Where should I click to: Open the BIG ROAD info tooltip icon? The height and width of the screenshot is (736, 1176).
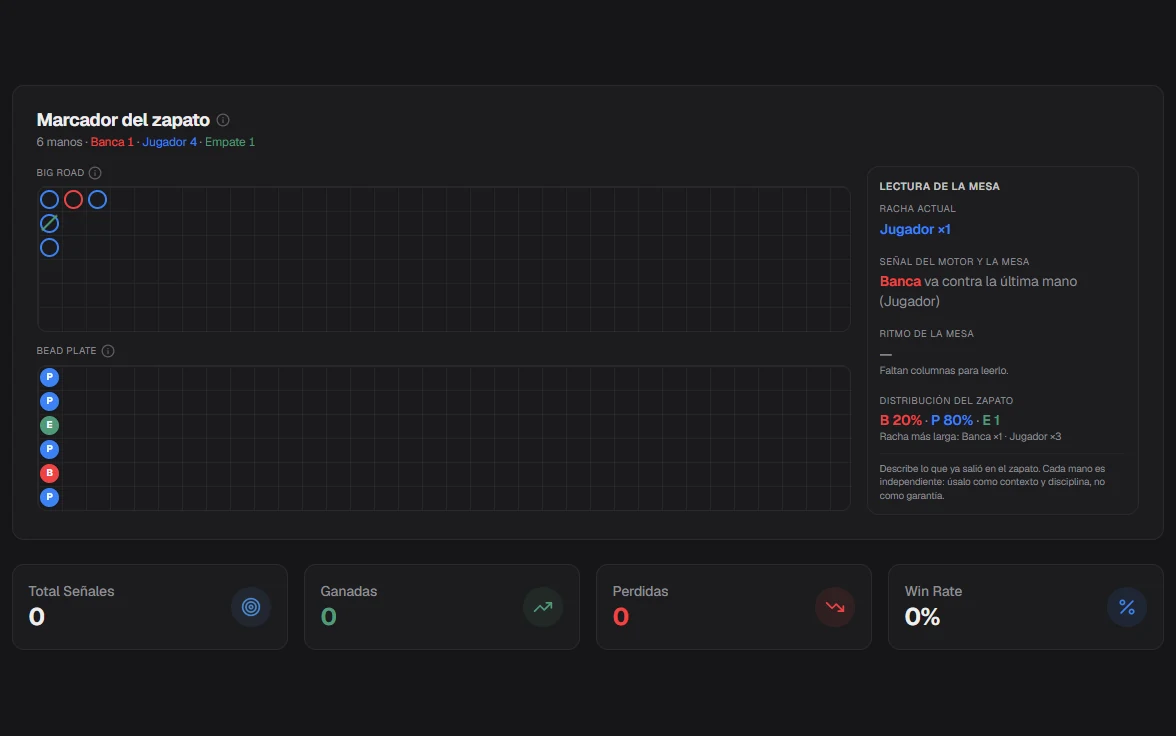point(94,173)
